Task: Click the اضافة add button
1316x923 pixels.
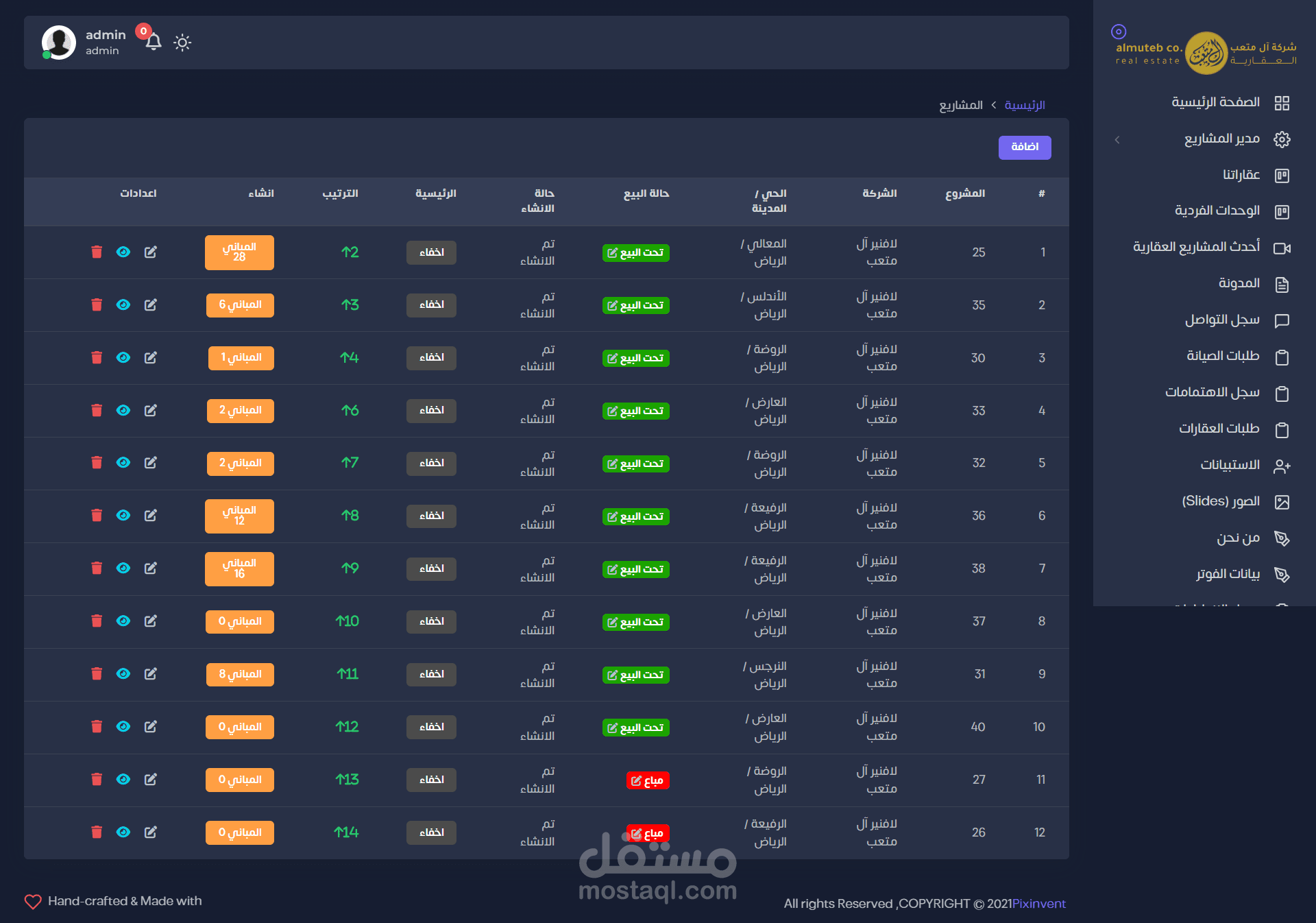Action: (1024, 147)
